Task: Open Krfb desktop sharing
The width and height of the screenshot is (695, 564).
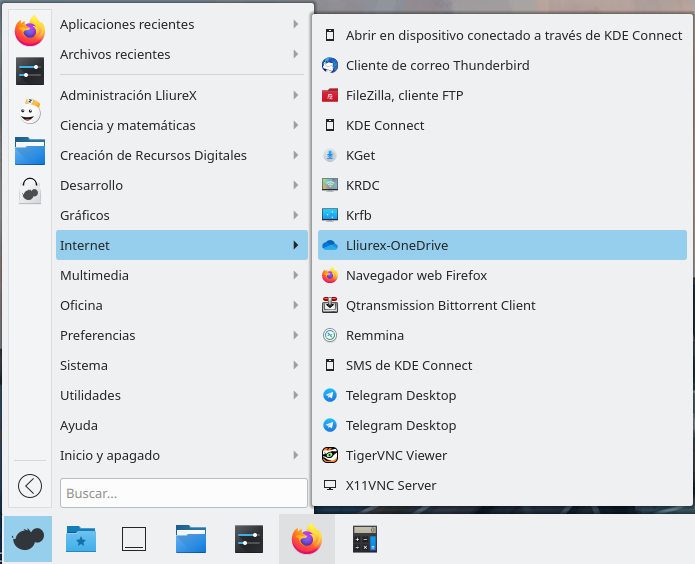Action: coord(358,215)
